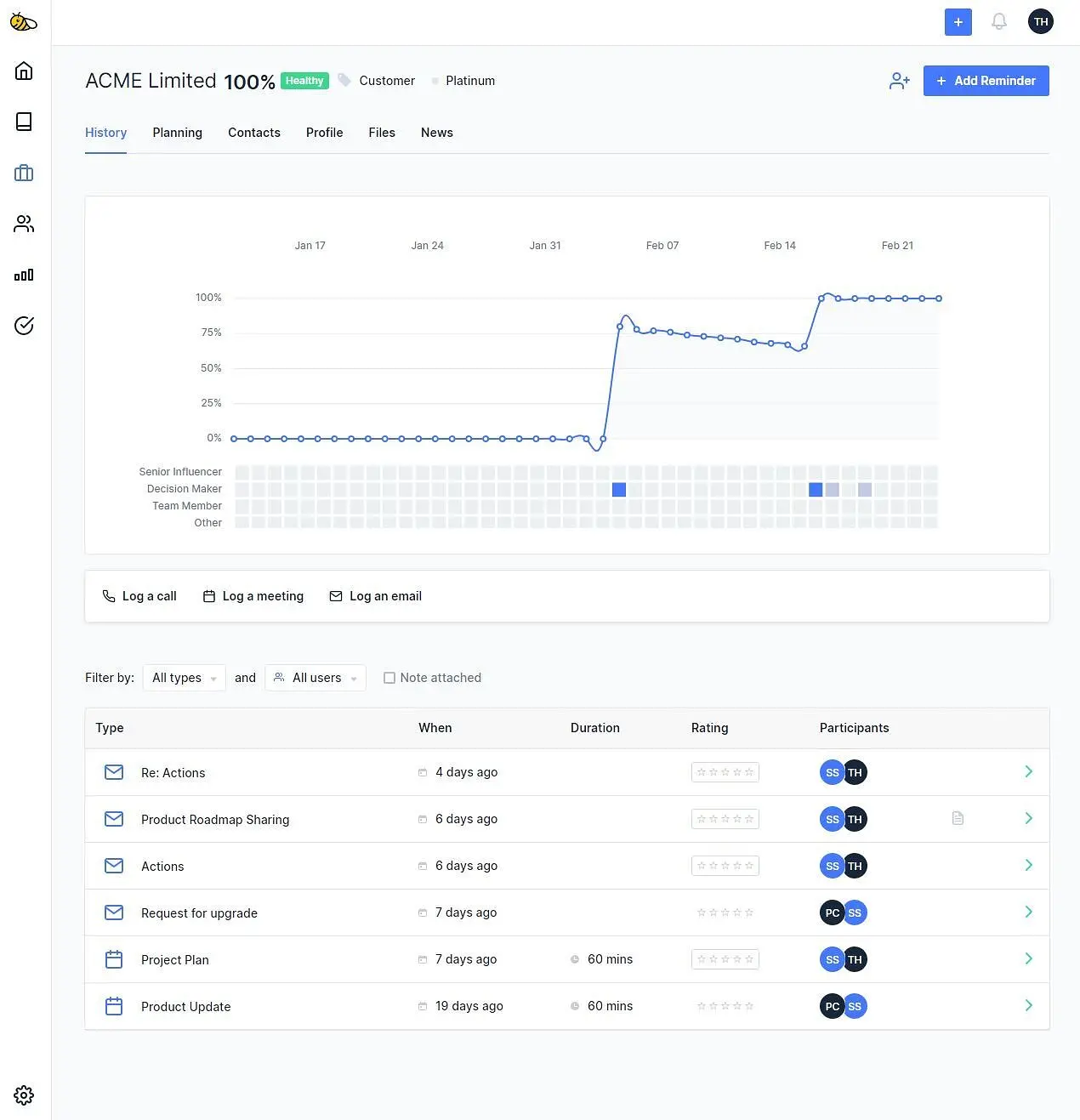Click the add user icon beside Add Reminder
This screenshot has height=1120, width=1080.
(900, 81)
